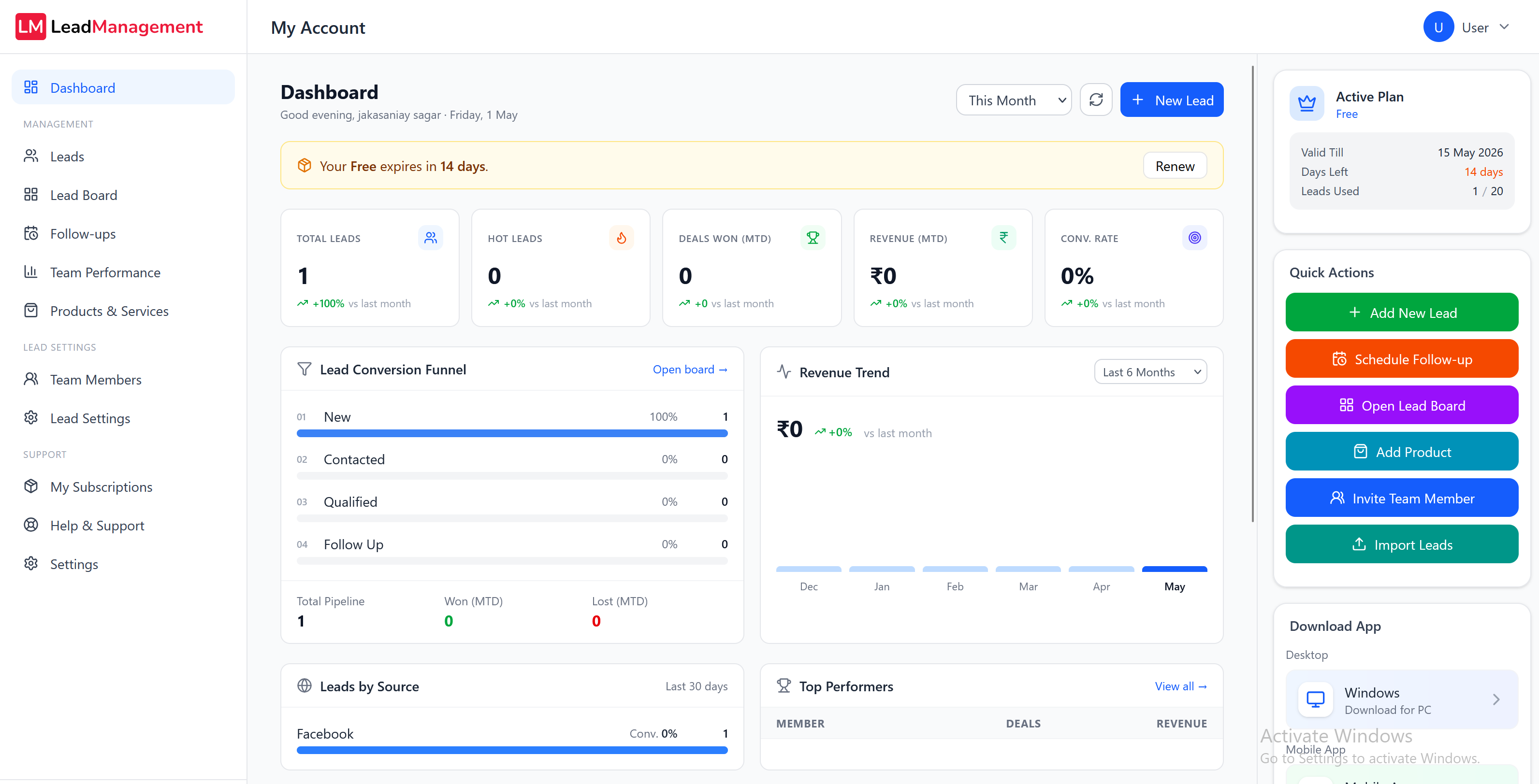
Task: Click the Revenue Trend pulse icon
Action: pos(784,372)
